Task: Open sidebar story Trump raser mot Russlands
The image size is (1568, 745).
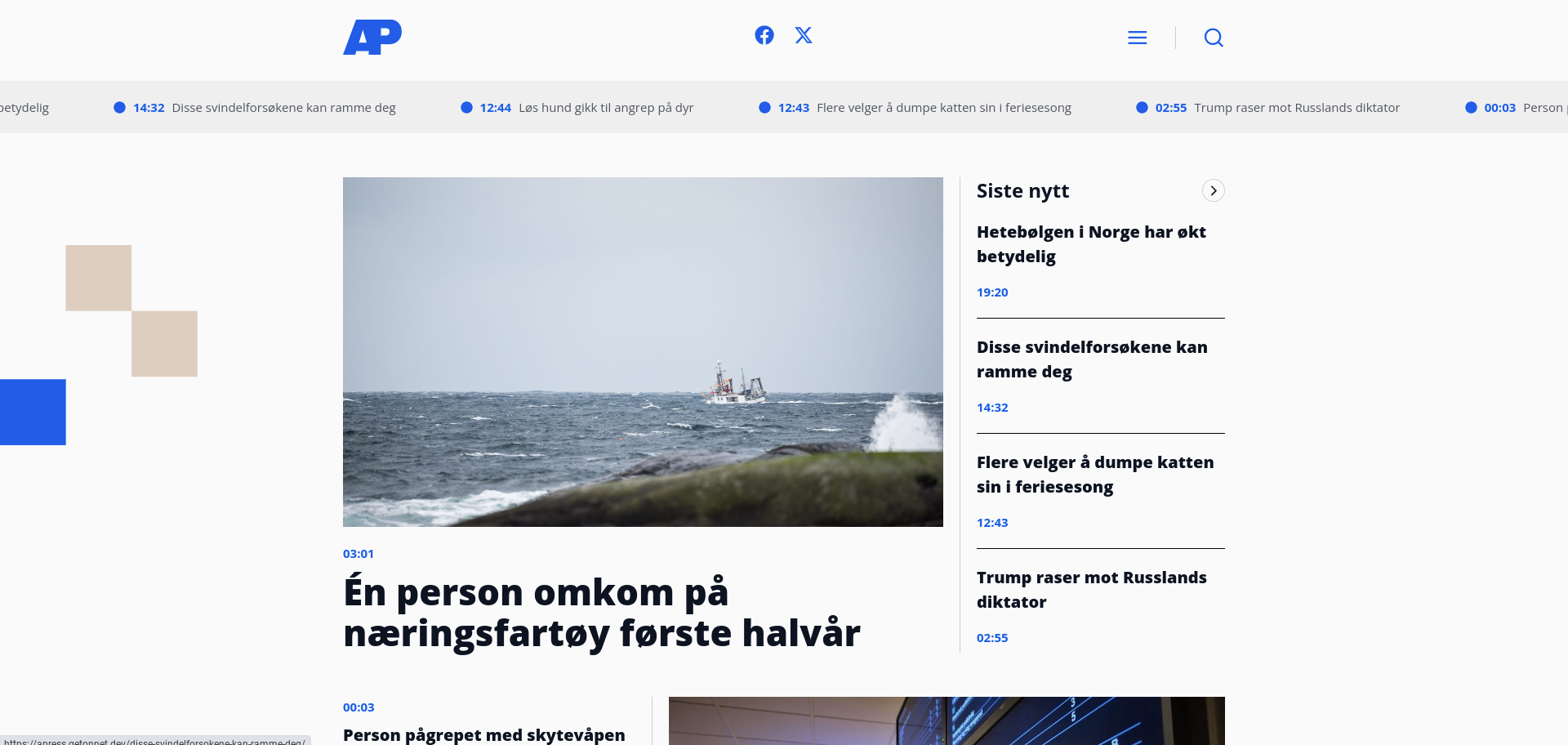Action: click(x=1091, y=590)
